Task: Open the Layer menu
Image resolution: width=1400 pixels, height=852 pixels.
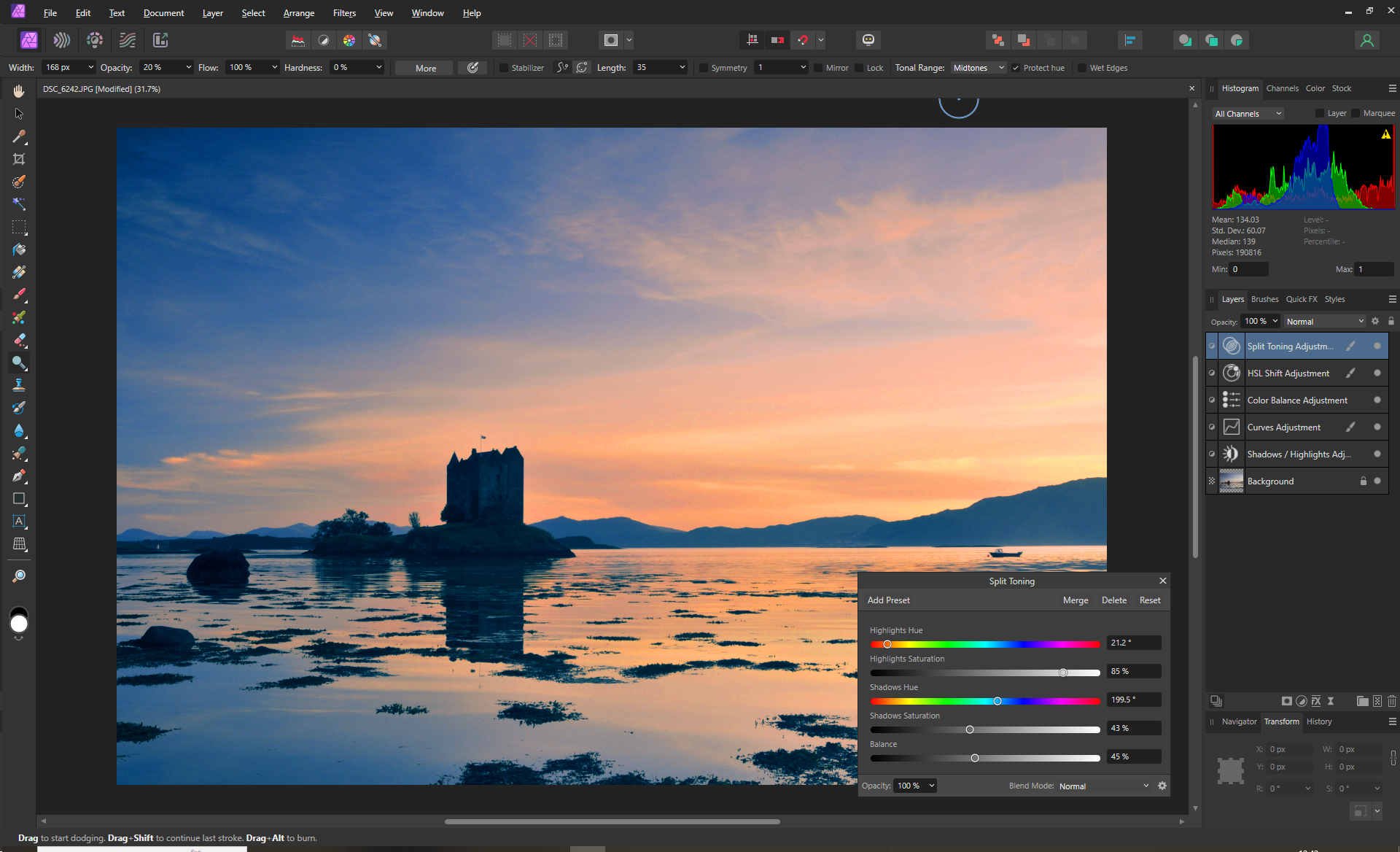Action: [213, 13]
